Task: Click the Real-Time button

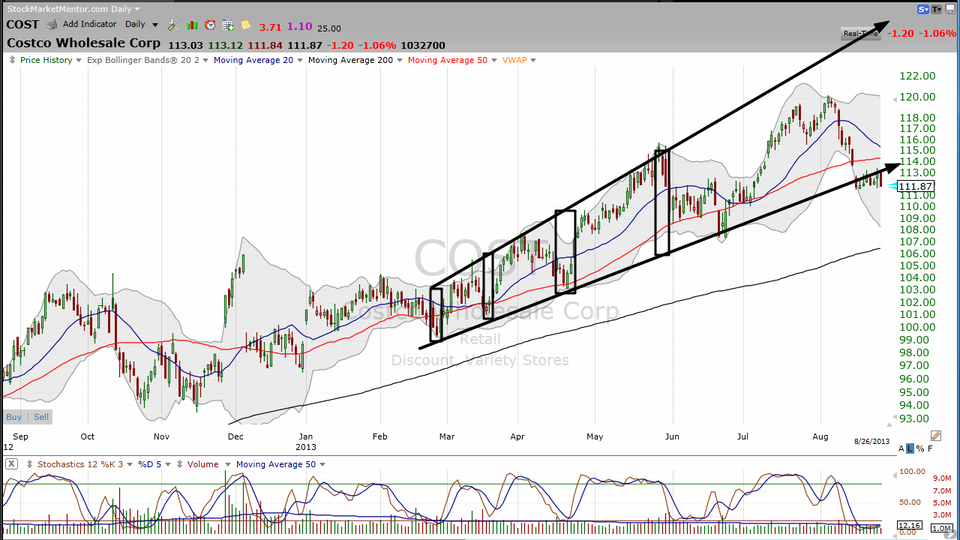Action: click(861, 34)
